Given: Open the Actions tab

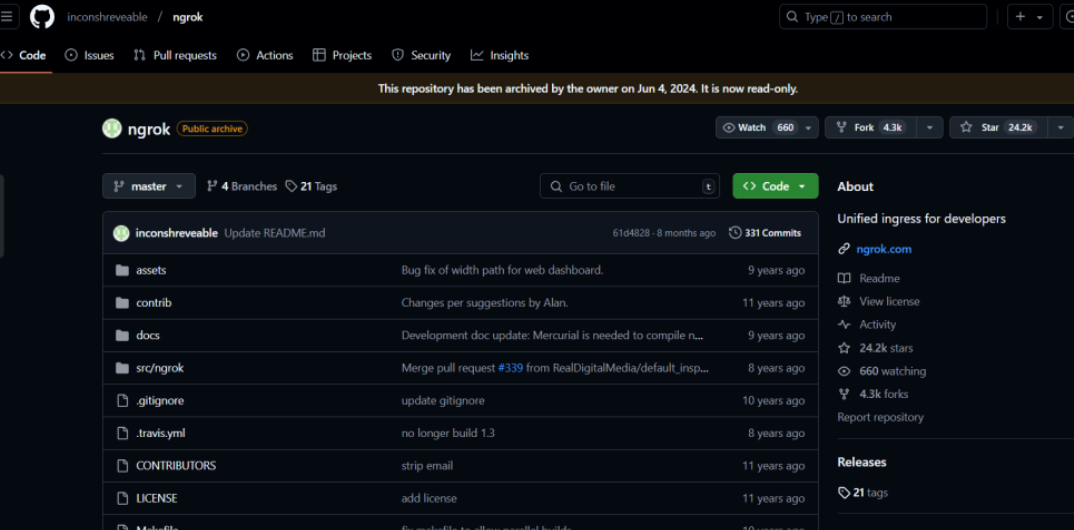Looking at the screenshot, I should [265, 55].
